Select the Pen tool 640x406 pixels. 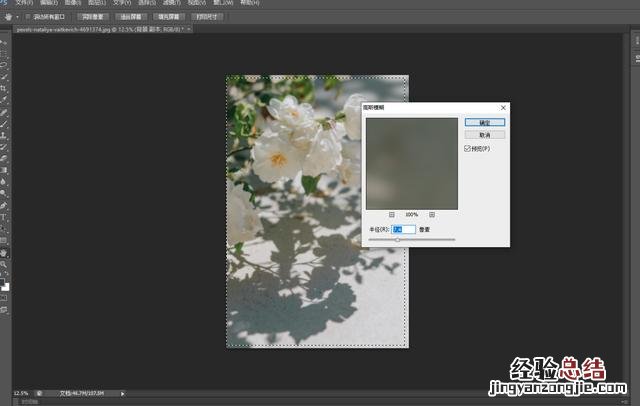3,206
